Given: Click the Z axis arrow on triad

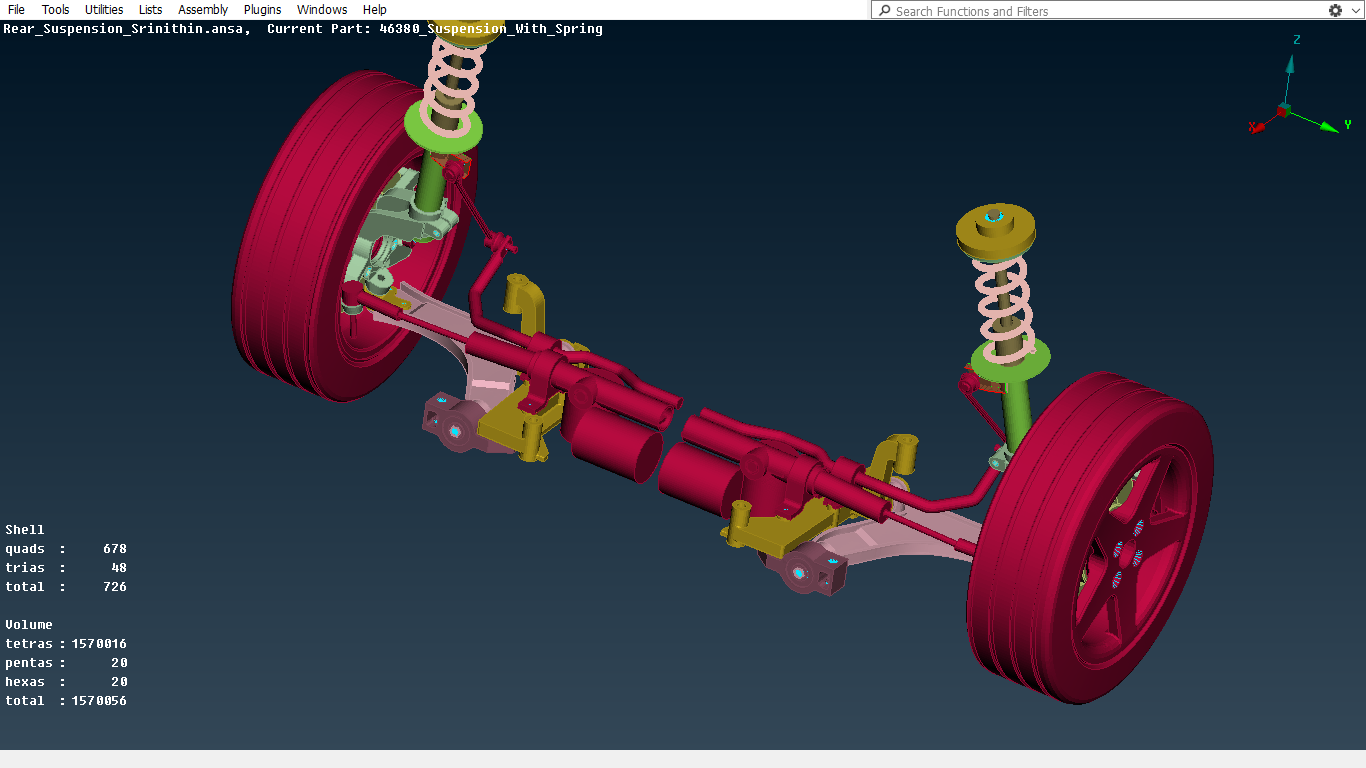Looking at the screenshot, I should [1291, 66].
